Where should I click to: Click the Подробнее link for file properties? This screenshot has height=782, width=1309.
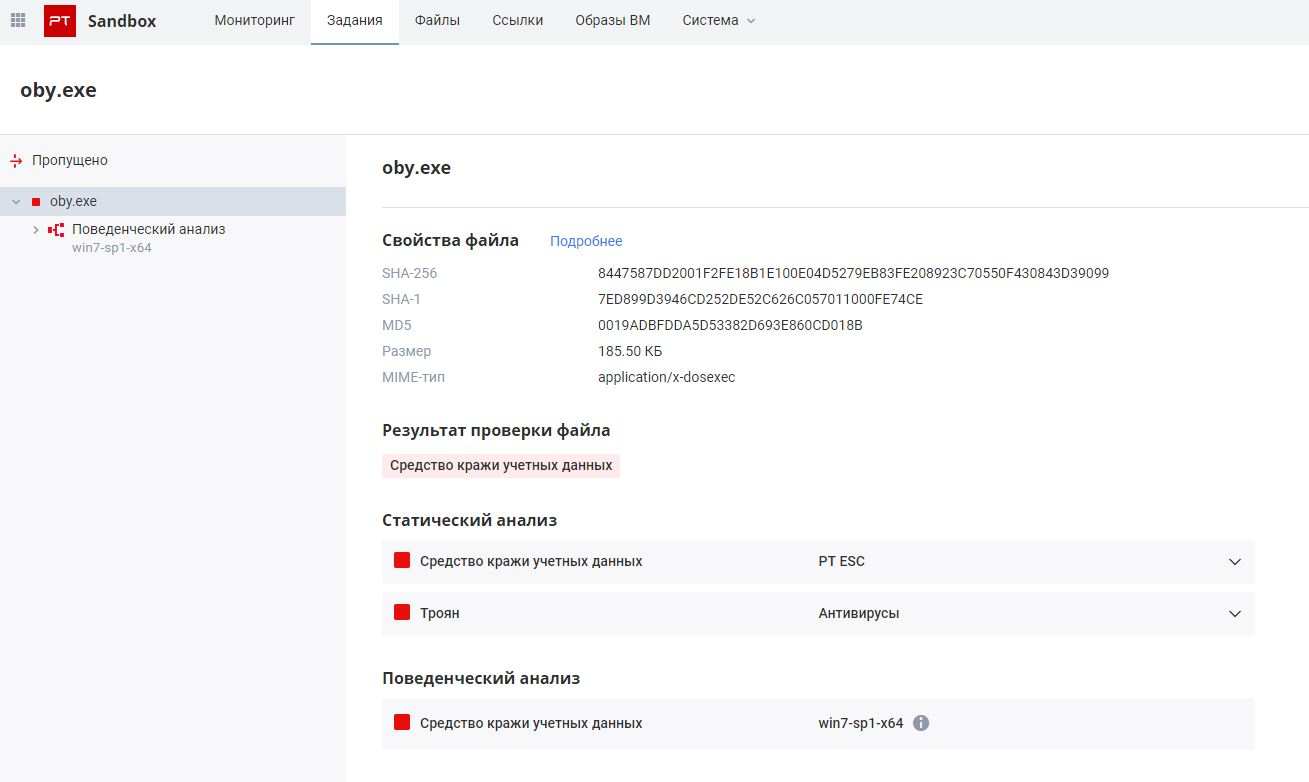[x=586, y=241]
